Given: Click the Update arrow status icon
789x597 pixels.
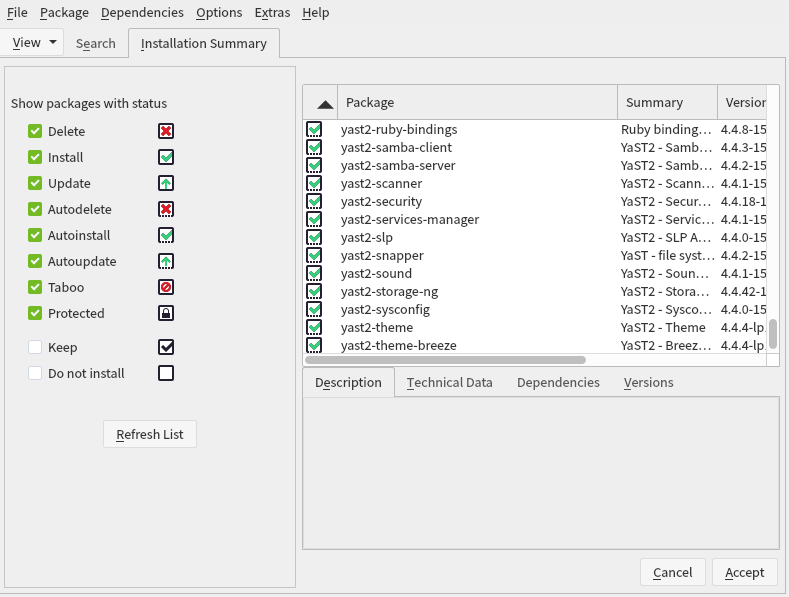Looking at the screenshot, I should [x=166, y=183].
